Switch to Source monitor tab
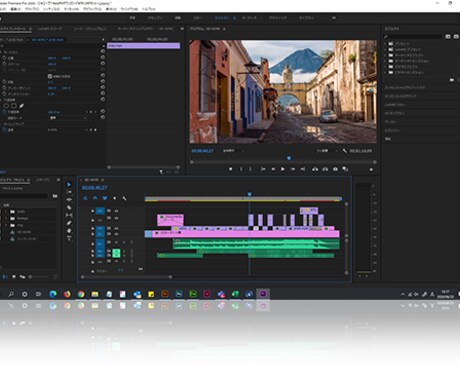 click(90, 29)
